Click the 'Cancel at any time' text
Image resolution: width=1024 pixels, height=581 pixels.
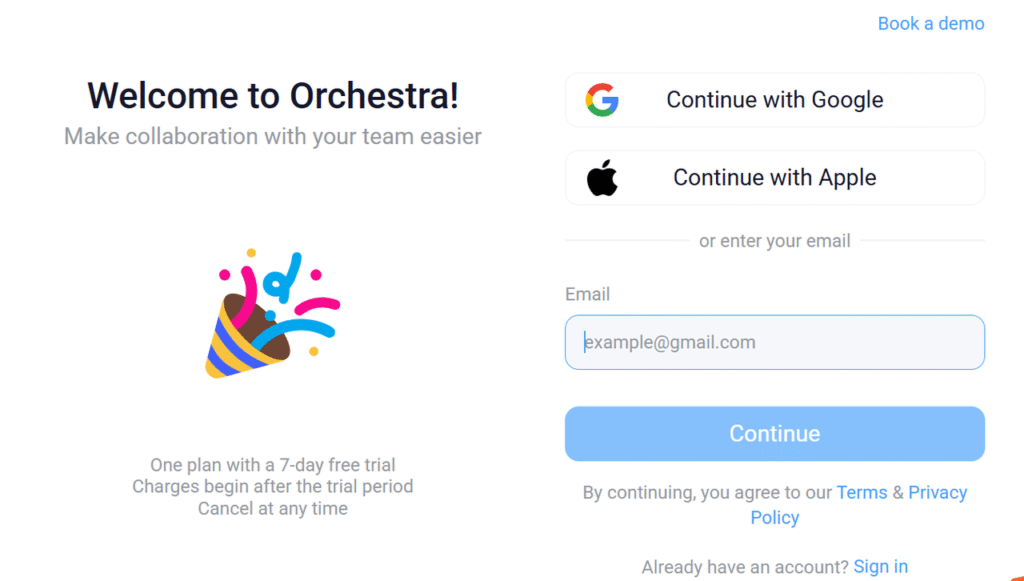[x=273, y=509]
